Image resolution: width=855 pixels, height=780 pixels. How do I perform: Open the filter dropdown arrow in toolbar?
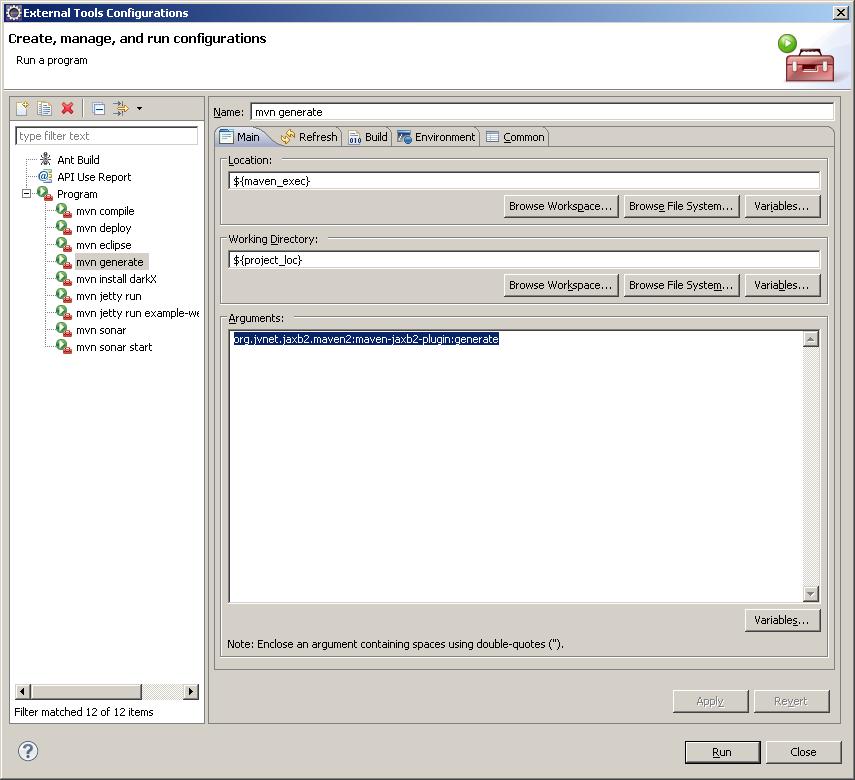coord(139,109)
